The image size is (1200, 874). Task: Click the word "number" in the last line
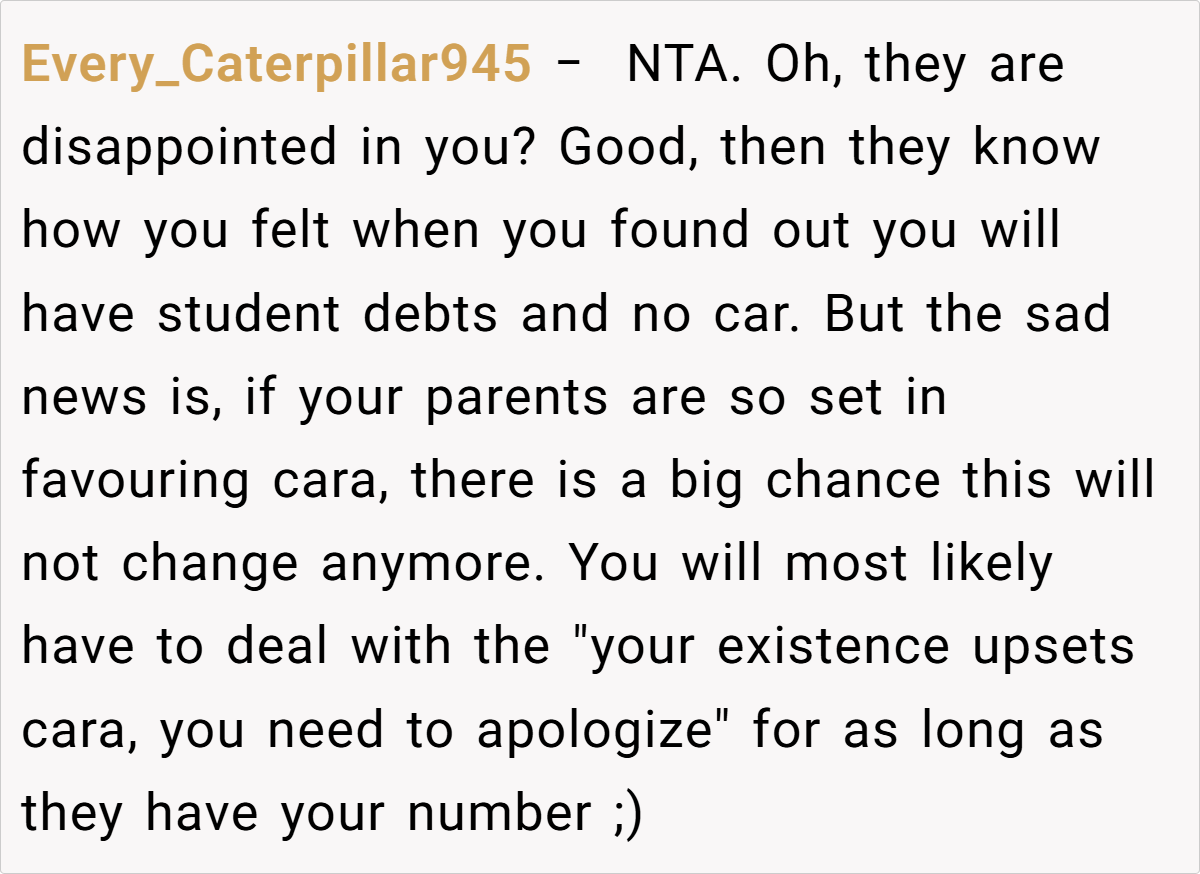point(499,813)
